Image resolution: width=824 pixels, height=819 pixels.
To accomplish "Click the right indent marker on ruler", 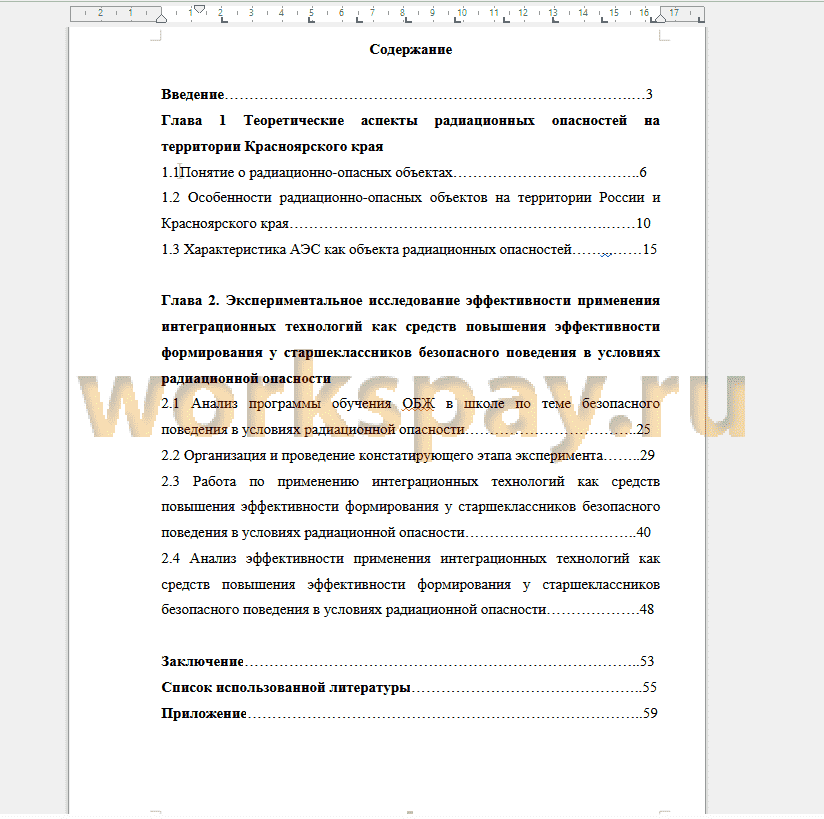I will 660,18.
